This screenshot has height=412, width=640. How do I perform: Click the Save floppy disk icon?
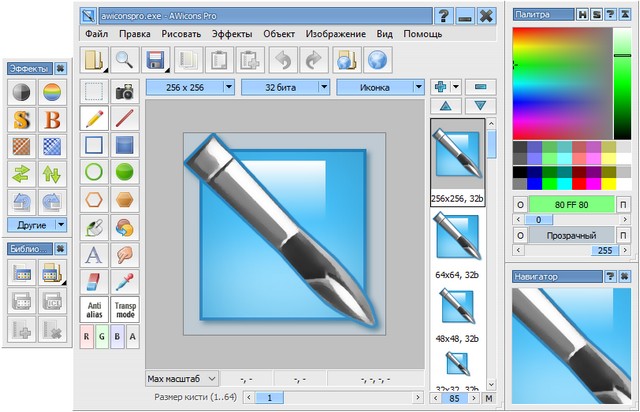pos(155,60)
